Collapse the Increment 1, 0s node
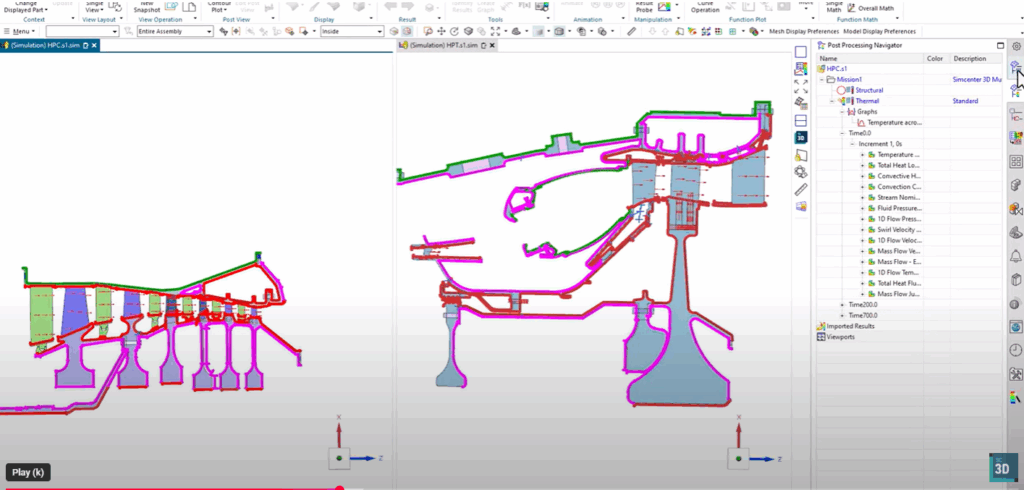This screenshot has height=490, width=1024. (852, 144)
